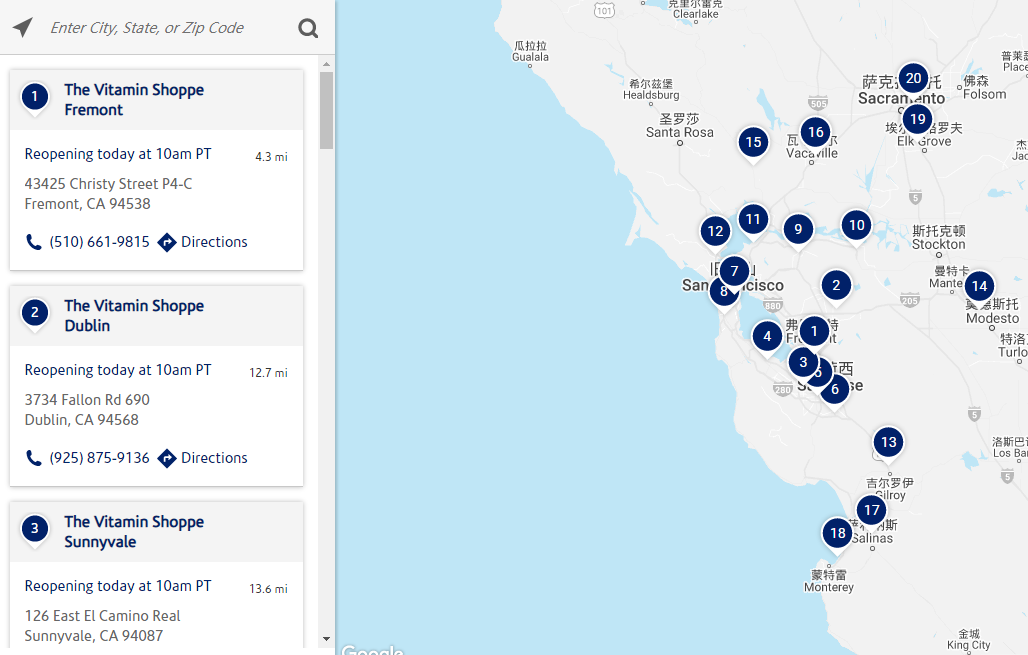
Task: Open The Vitamin Shoppe Sunnyvale store link
Action: click(134, 532)
